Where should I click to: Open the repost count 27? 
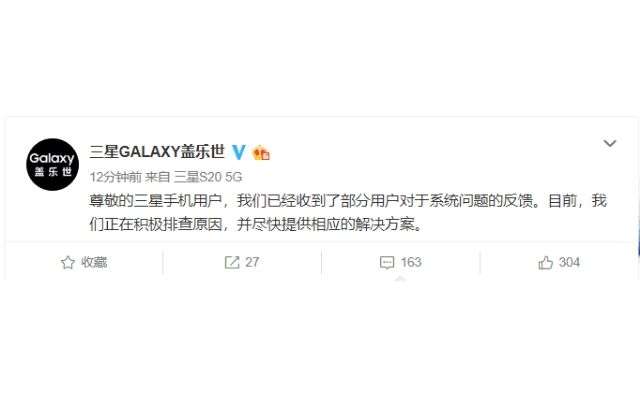click(252, 262)
